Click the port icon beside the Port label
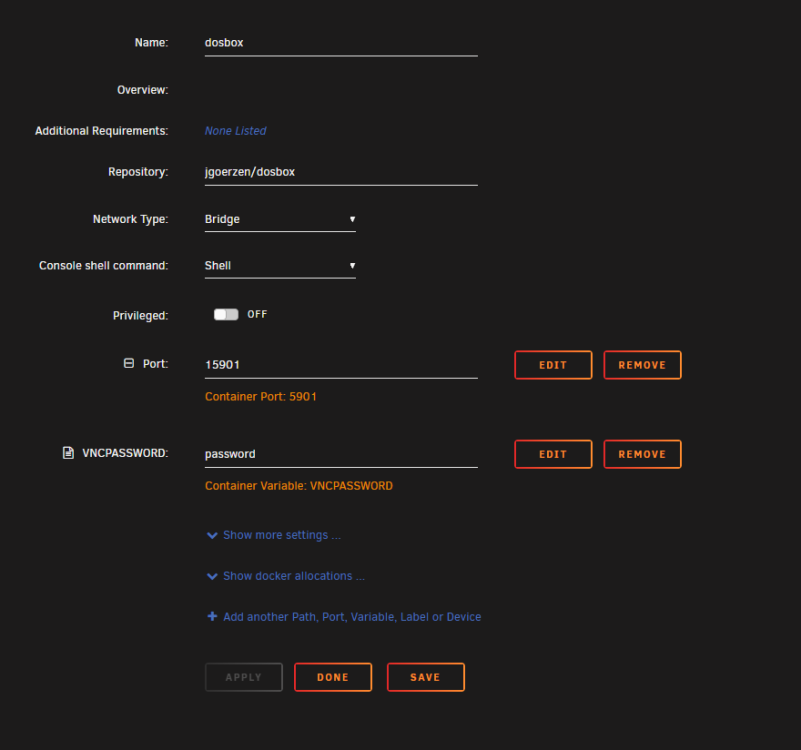Screen dimensions: 801x750 [x=129, y=363]
